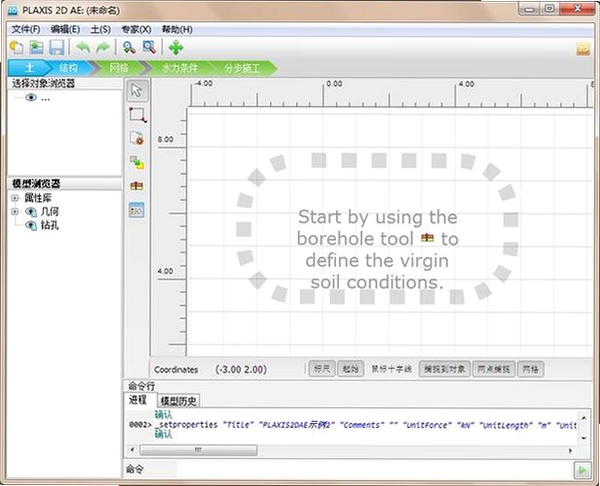Click the 选择对象浏览器 panel header
This screenshot has height=486, width=600.
[64, 83]
